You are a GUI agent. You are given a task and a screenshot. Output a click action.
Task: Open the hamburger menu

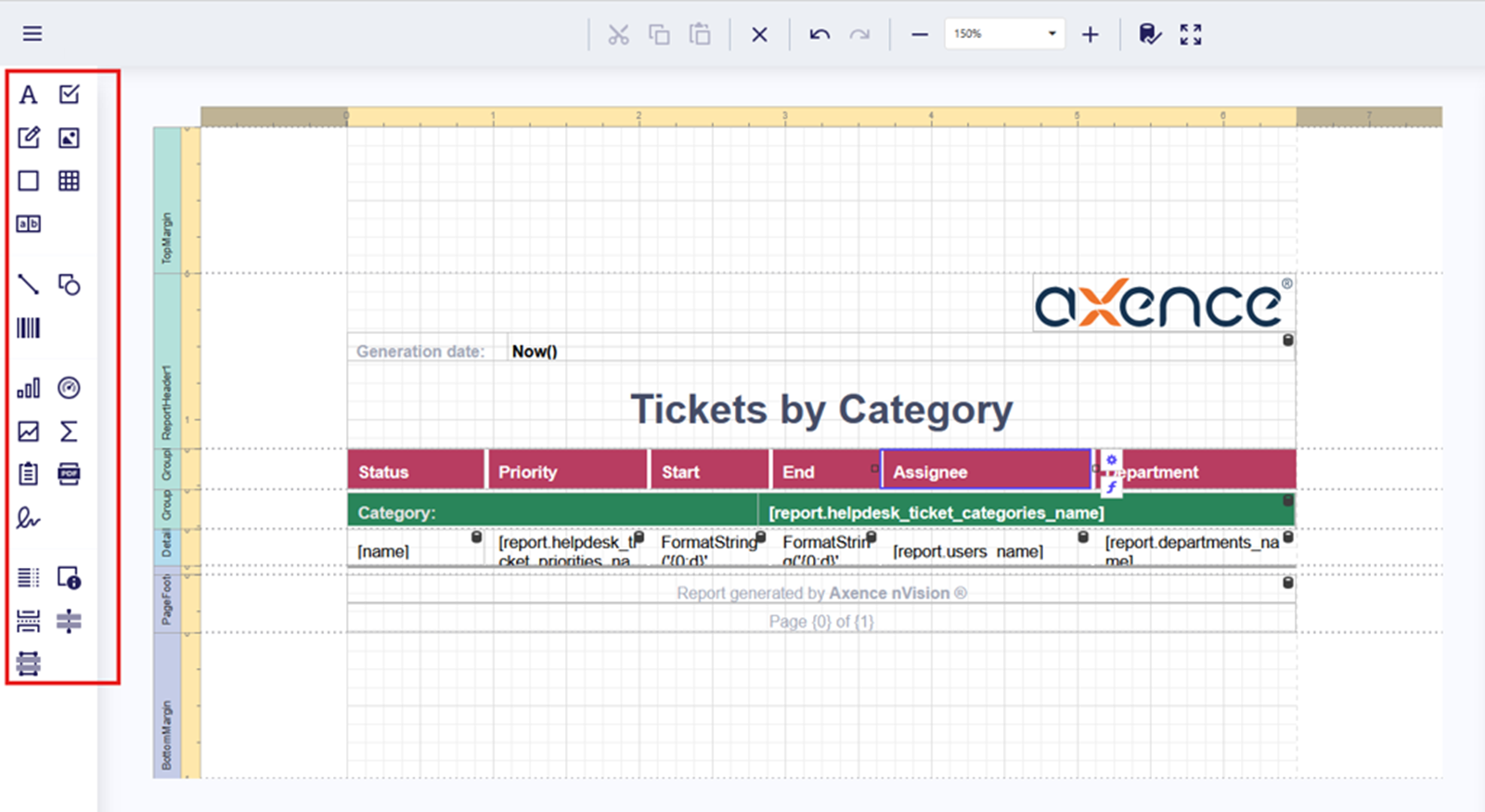[32, 34]
